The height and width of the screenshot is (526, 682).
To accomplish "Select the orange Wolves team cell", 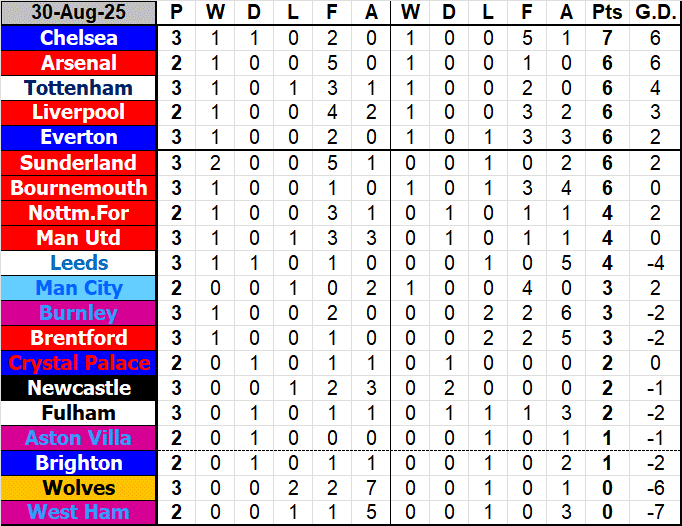I will pyautogui.click(x=79, y=488).
